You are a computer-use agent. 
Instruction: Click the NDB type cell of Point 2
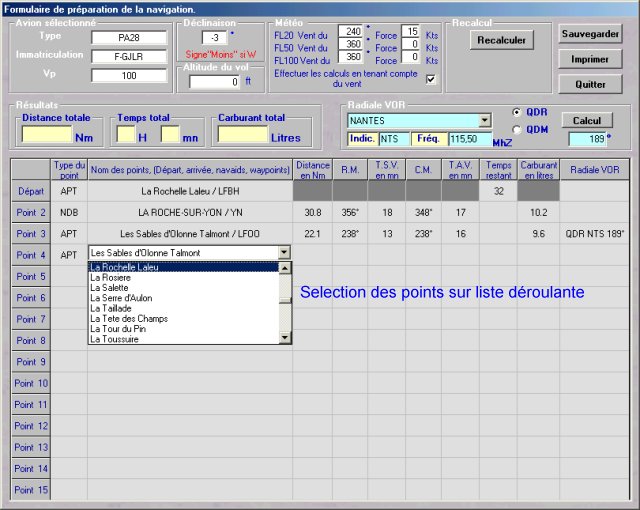pyautogui.click(x=69, y=212)
